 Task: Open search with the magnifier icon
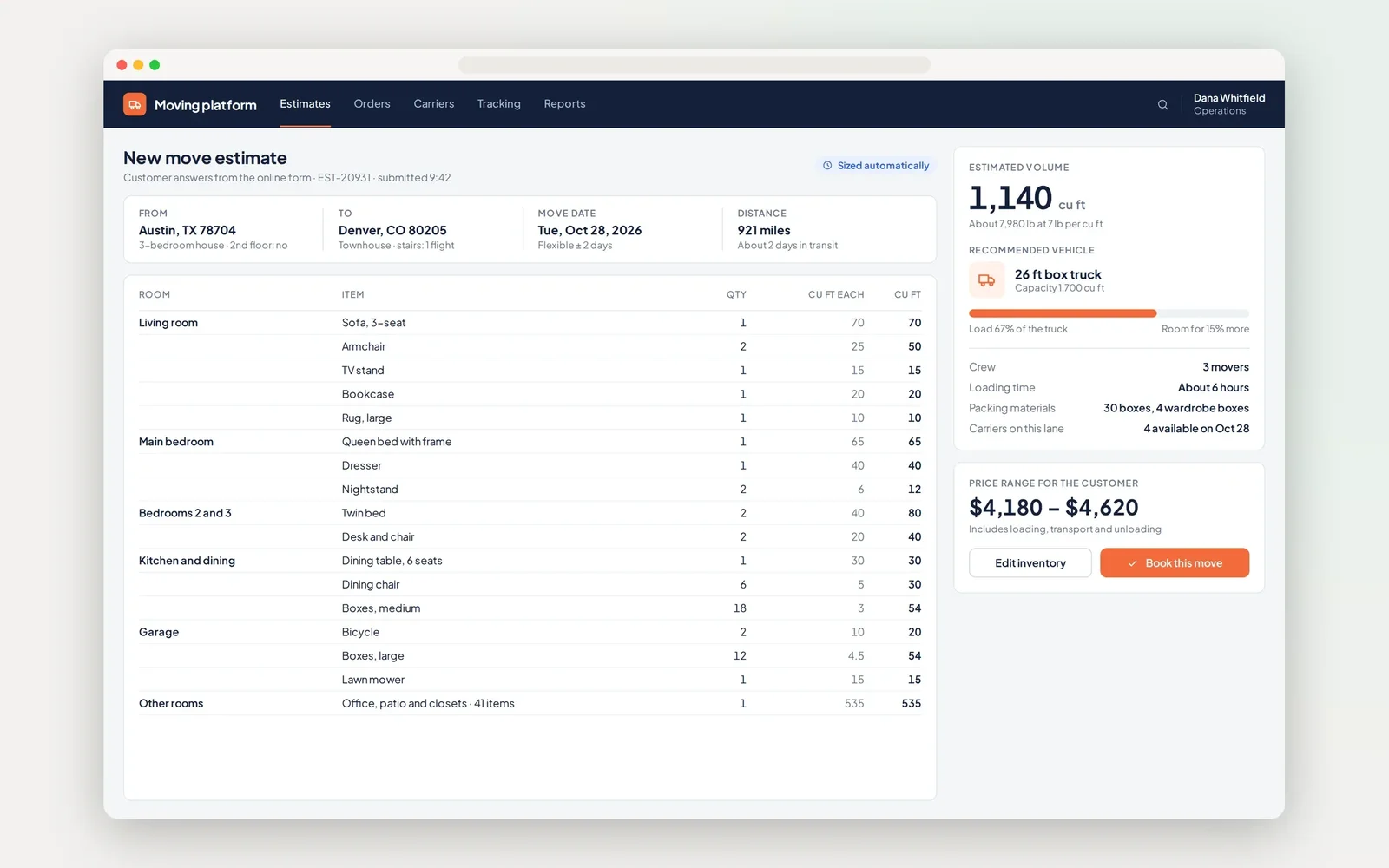pyautogui.click(x=1162, y=105)
